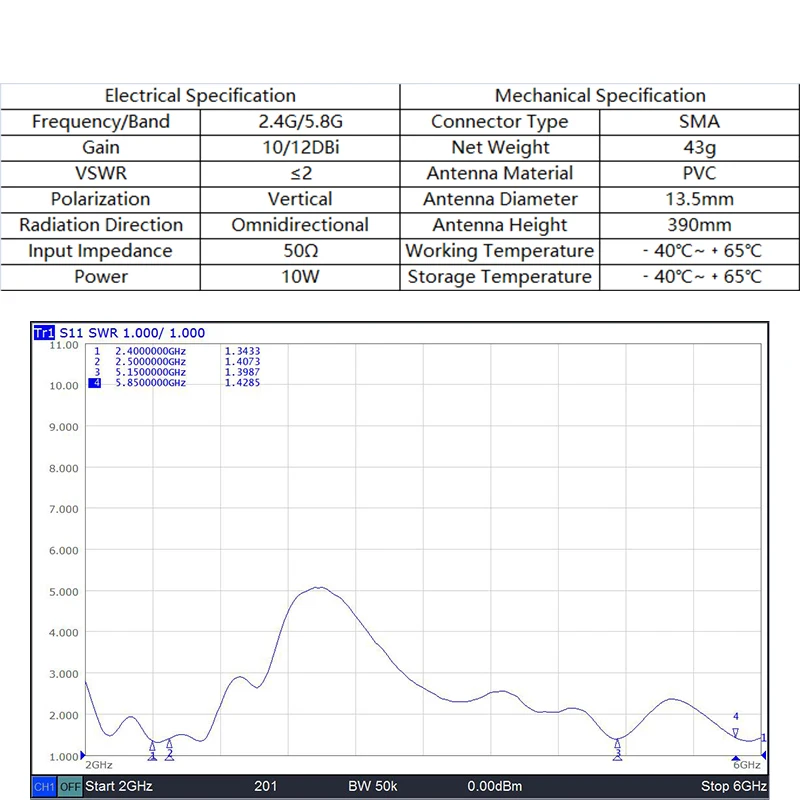Click Electrical Specification header
This screenshot has width=800, height=800.
tap(200, 96)
